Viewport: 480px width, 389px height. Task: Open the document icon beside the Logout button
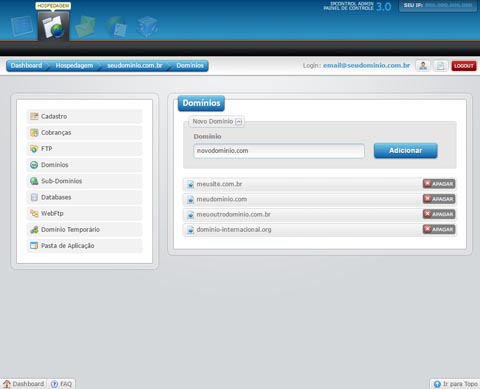pos(441,66)
